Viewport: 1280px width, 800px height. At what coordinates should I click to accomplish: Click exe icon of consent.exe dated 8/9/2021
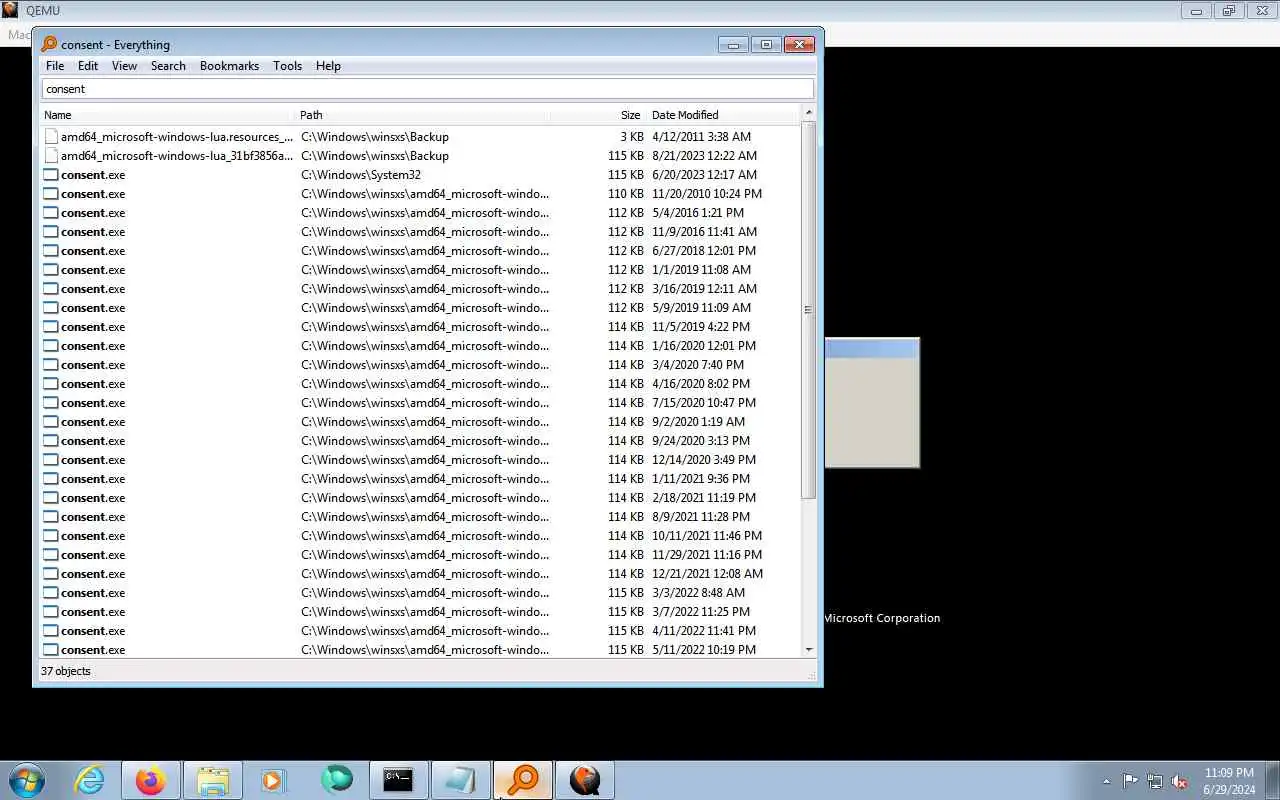pyautogui.click(x=51, y=516)
